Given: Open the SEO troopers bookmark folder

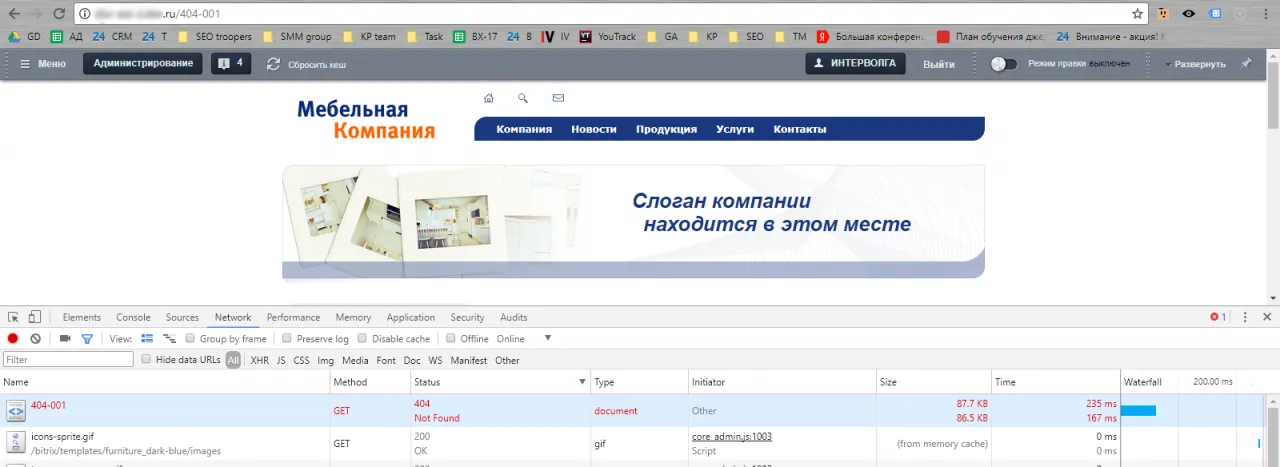Looking at the screenshot, I should pos(214,36).
